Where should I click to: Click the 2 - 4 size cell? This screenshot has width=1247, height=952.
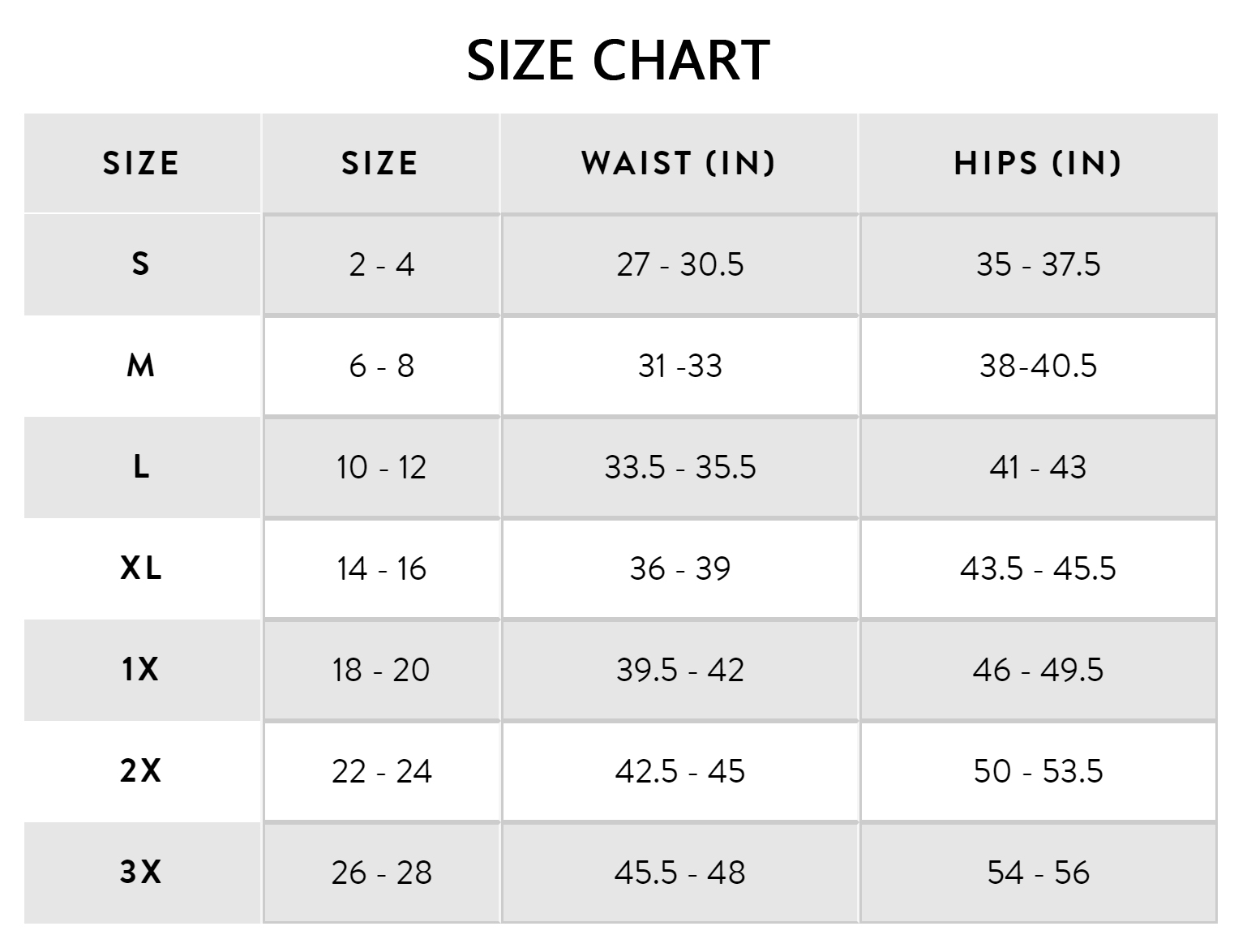(x=381, y=264)
